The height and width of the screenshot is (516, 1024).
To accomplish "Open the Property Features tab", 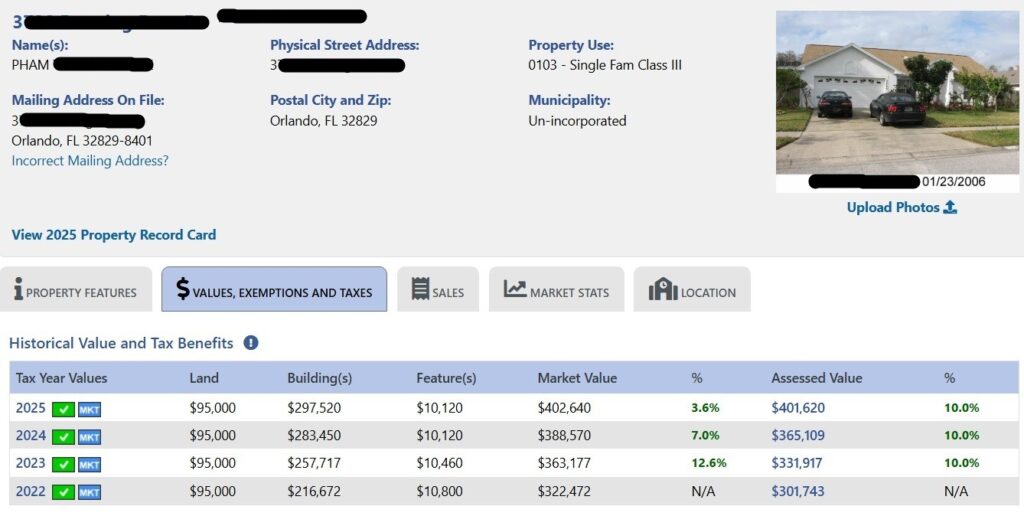I will click(76, 291).
